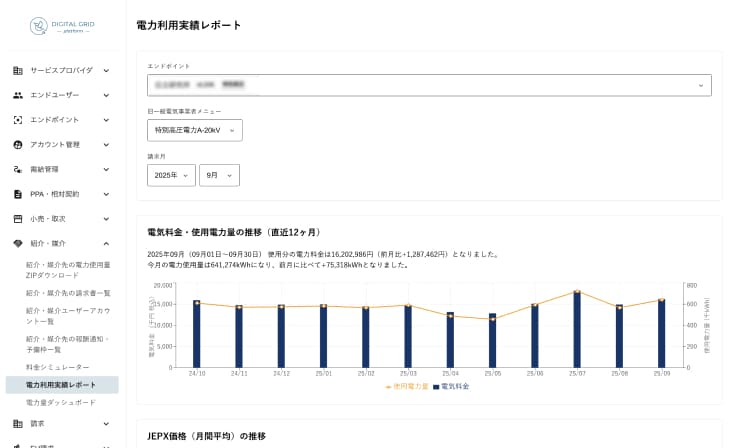
Task: Click the エンドユーザー people icon
Action: [18, 95]
